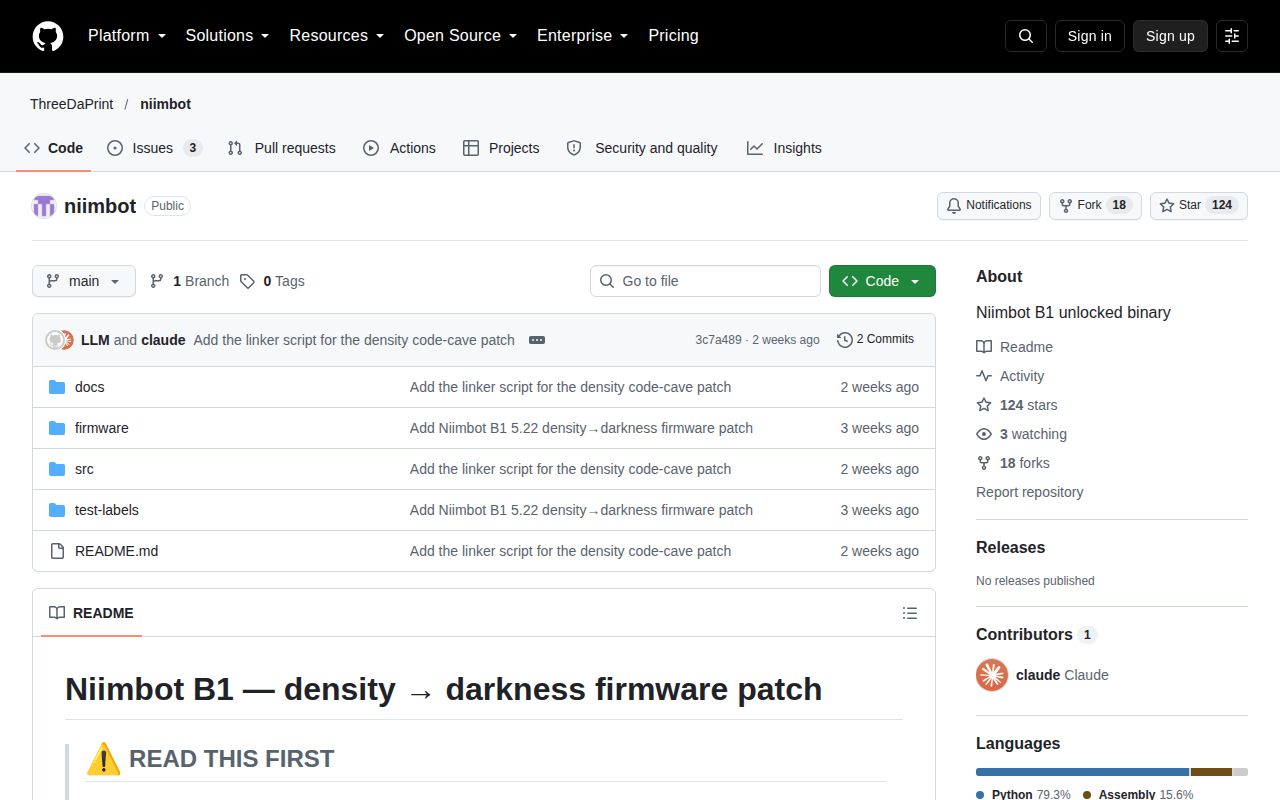The image size is (1280, 800).
Task: Open the 3c7a489 commit hash link
Action: click(x=719, y=340)
